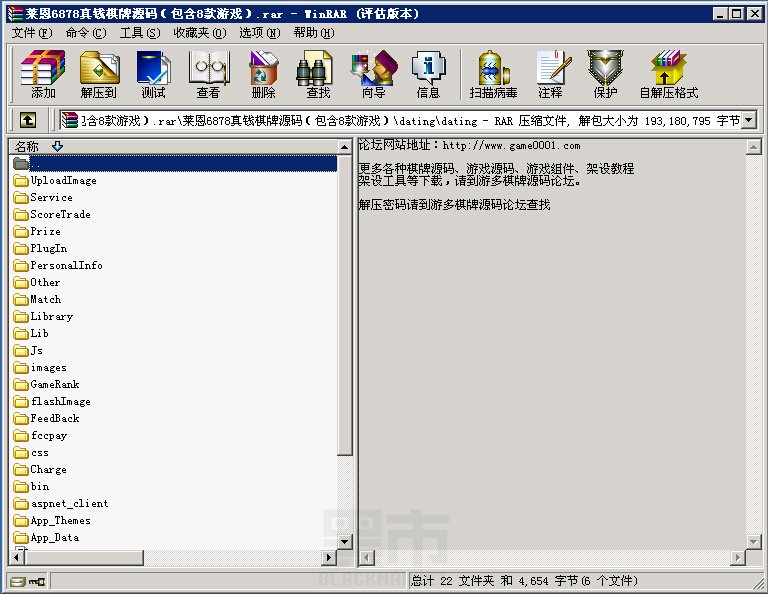Select the FeedBack folder
768x594 pixels.
(47, 418)
